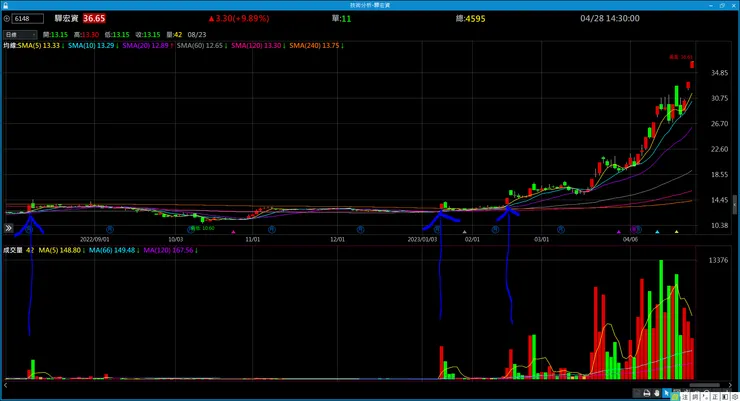Click the leftmost gray icon in bottom toolbar
Image resolution: width=740 pixels, height=401 pixels.
[x=637, y=393]
